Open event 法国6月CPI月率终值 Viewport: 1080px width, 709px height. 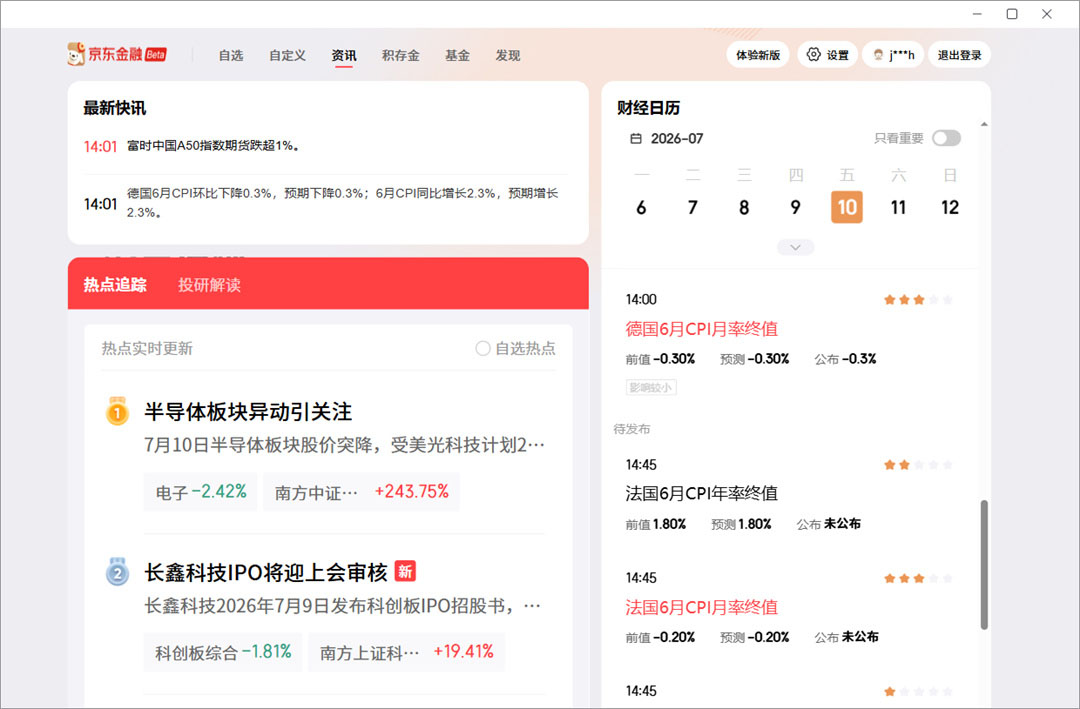pos(701,607)
